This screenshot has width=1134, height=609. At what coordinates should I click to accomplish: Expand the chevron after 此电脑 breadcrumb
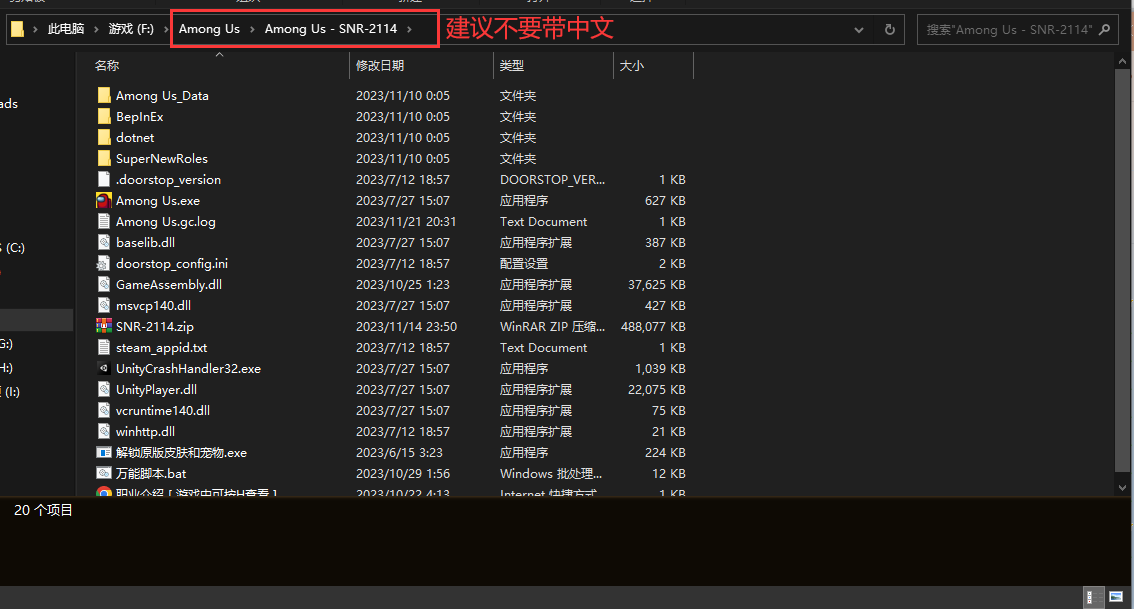click(95, 29)
